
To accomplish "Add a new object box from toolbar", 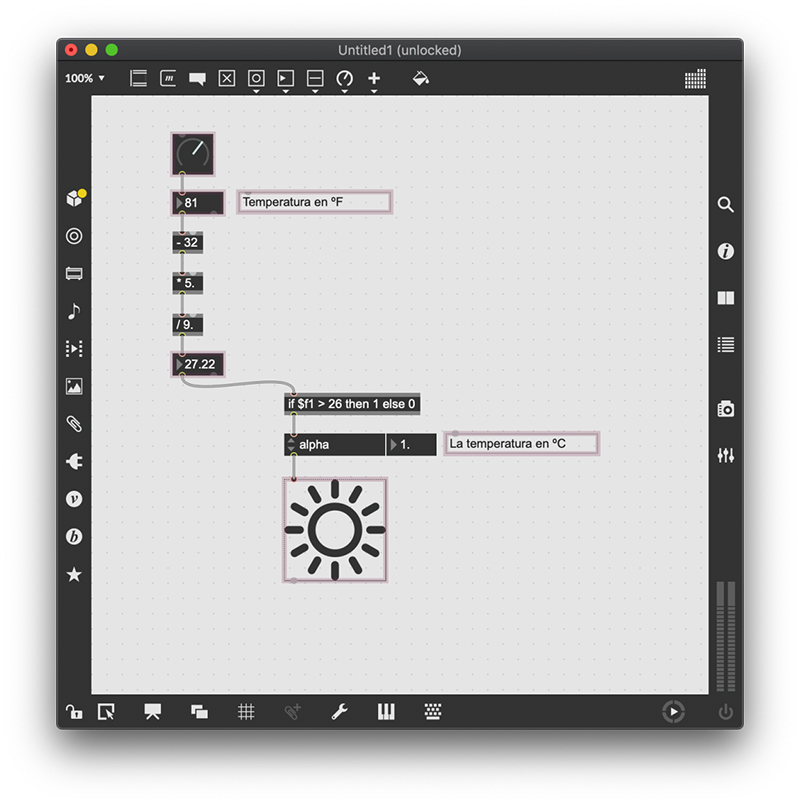I will pos(138,78).
